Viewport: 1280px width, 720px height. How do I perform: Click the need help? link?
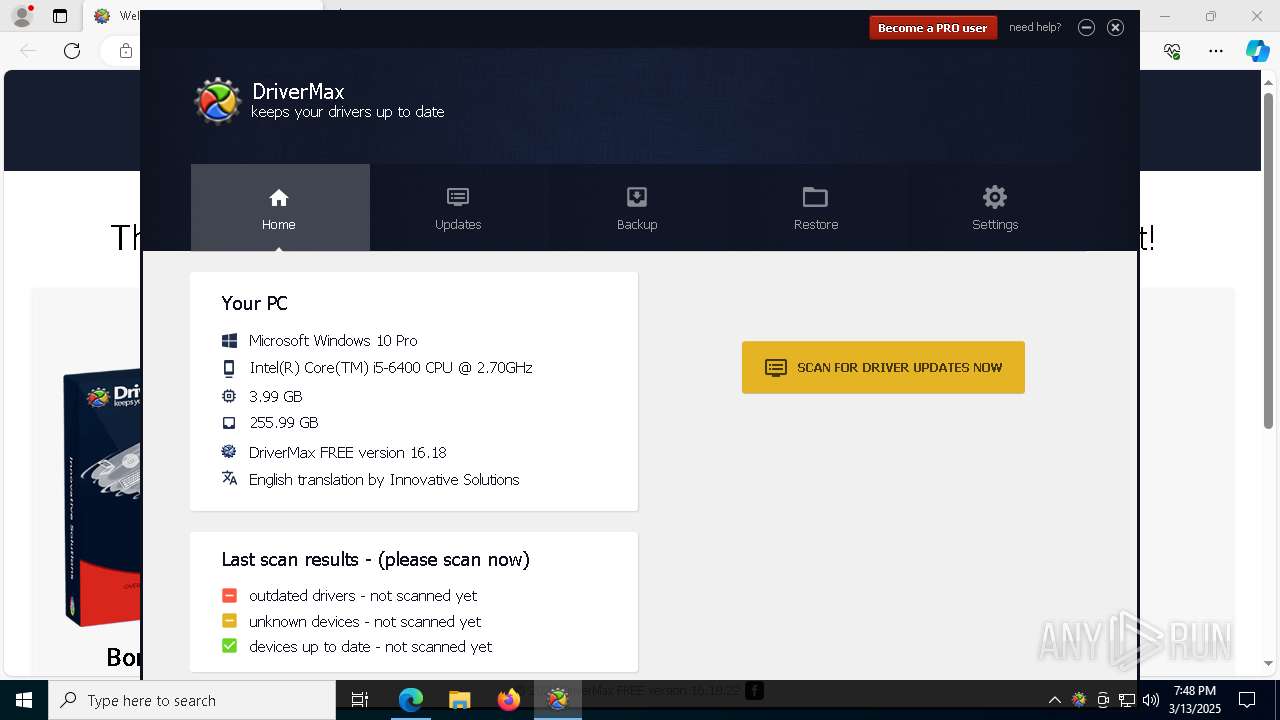[1035, 27]
